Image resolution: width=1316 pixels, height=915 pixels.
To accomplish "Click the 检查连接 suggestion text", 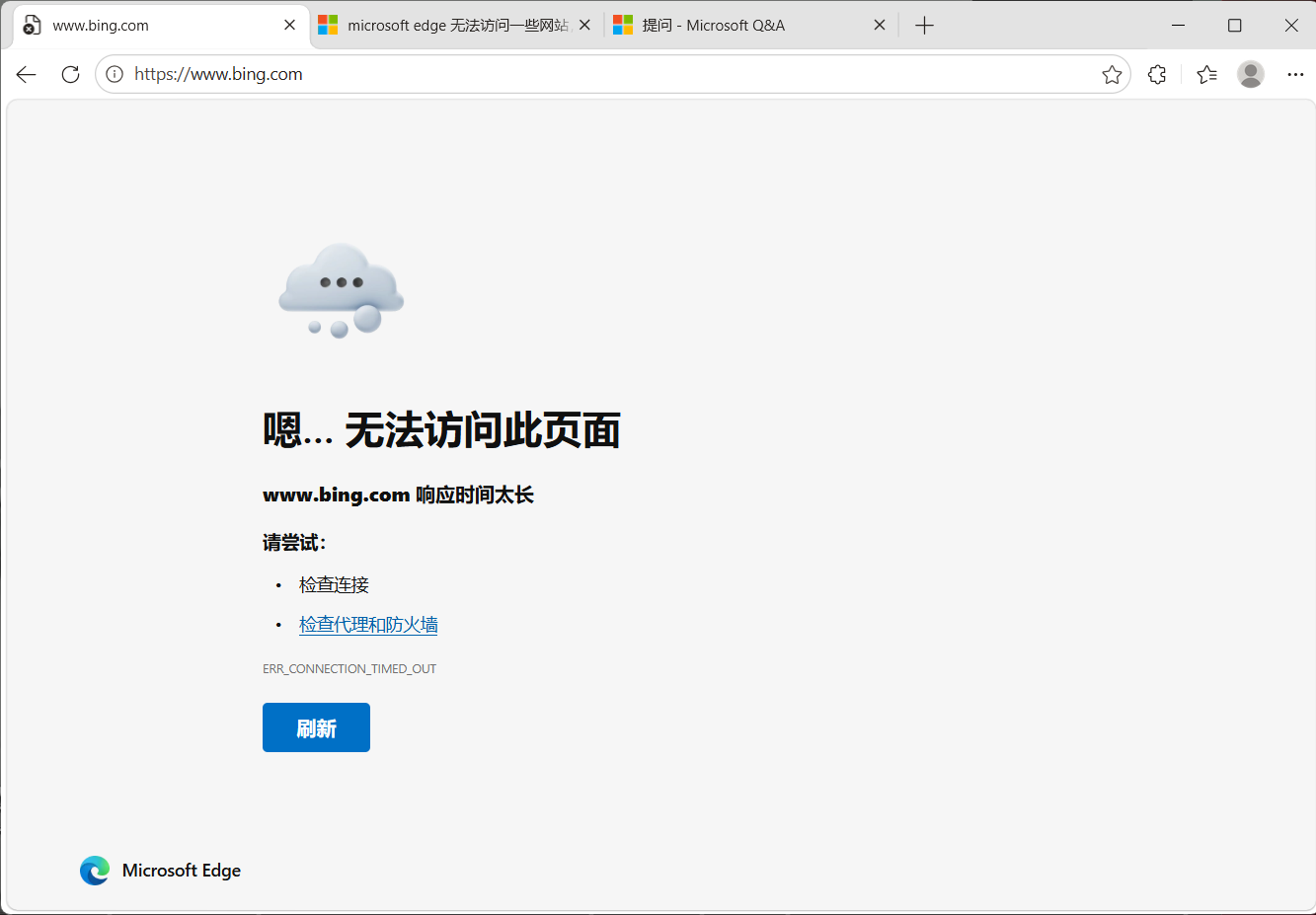I will point(334,585).
